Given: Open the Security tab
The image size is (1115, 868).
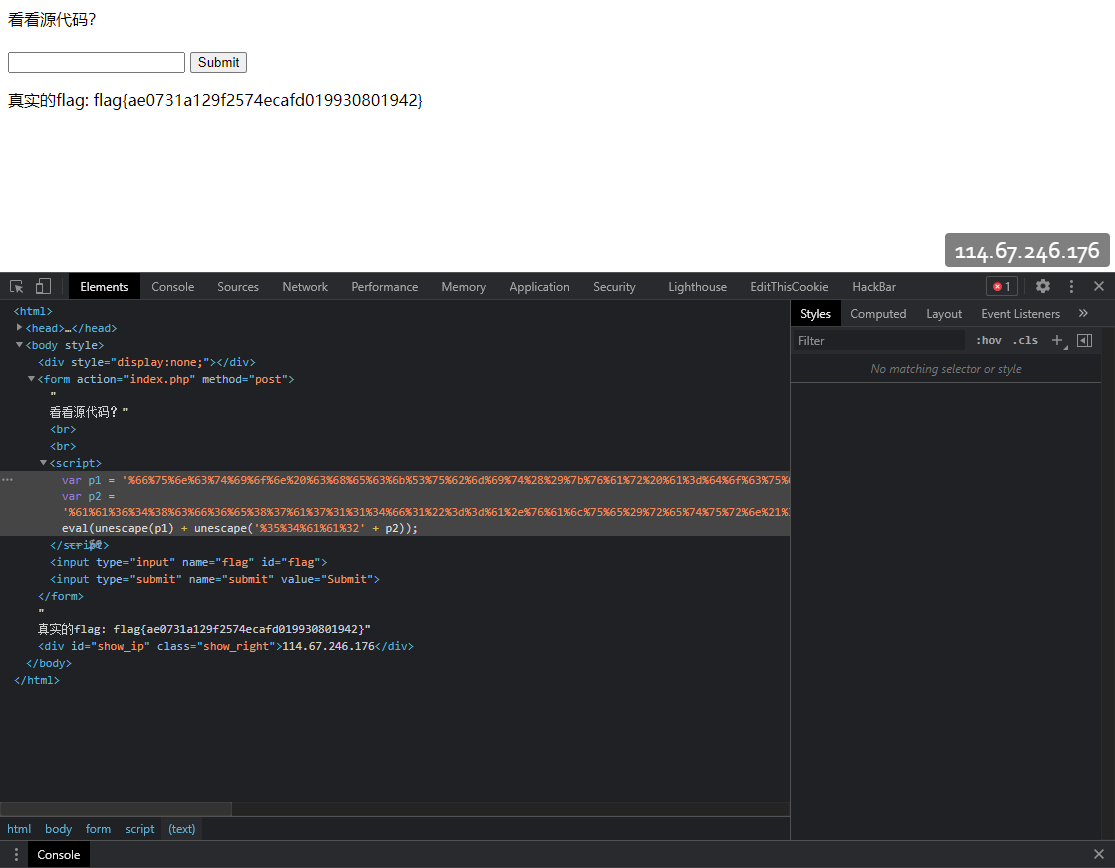Looking at the screenshot, I should point(614,286).
